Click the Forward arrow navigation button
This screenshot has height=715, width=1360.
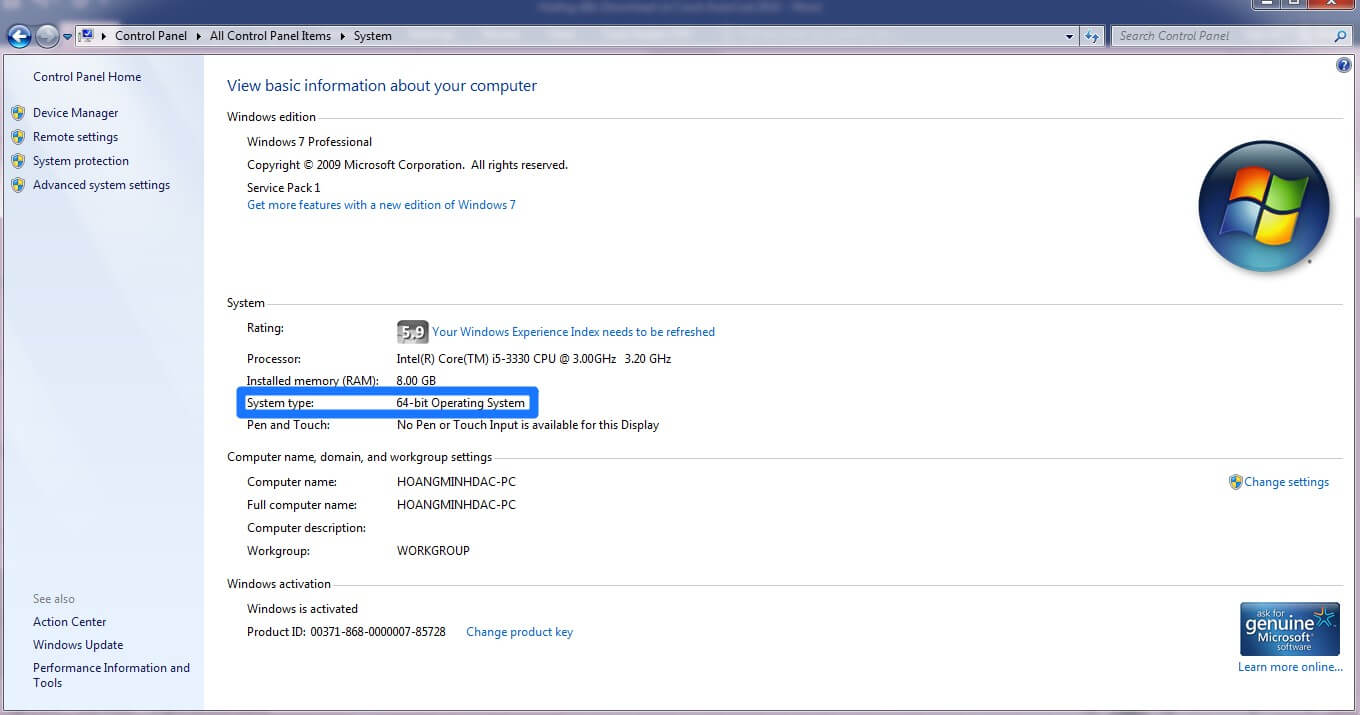tap(47, 37)
